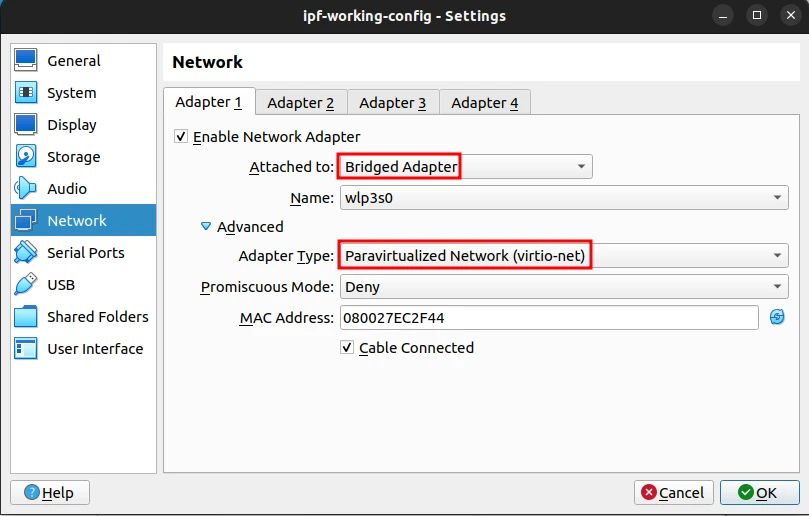Click inside the MAC Address field
The image size is (809, 516).
(548, 318)
